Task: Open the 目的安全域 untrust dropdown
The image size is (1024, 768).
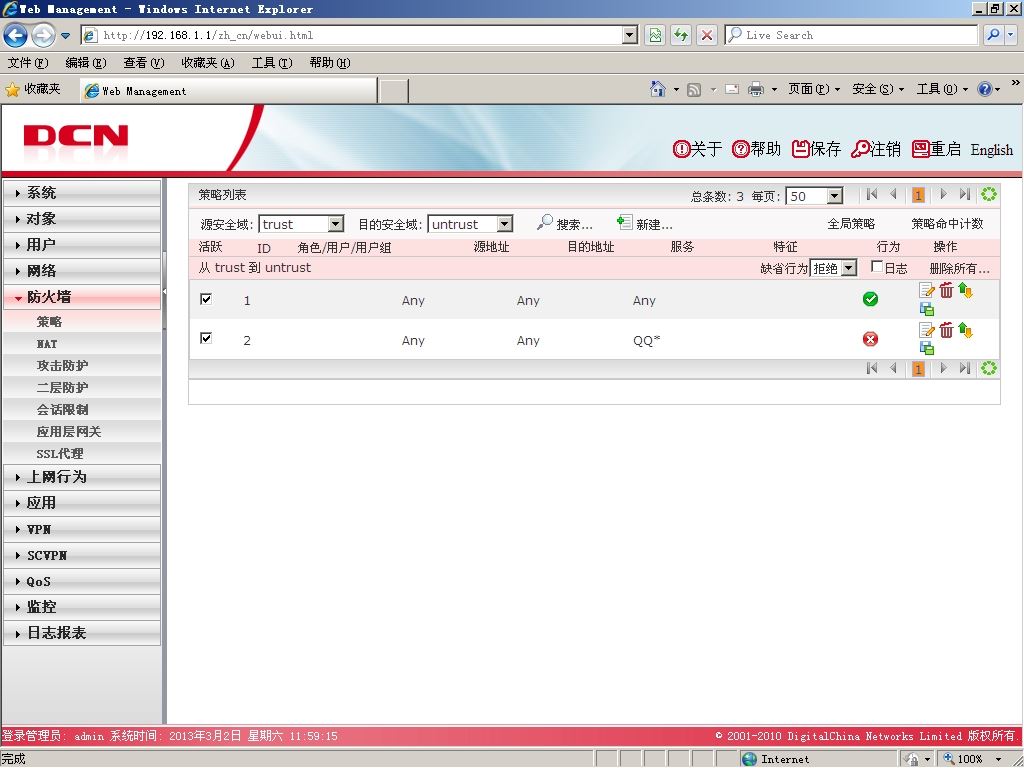Action: (x=505, y=224)
